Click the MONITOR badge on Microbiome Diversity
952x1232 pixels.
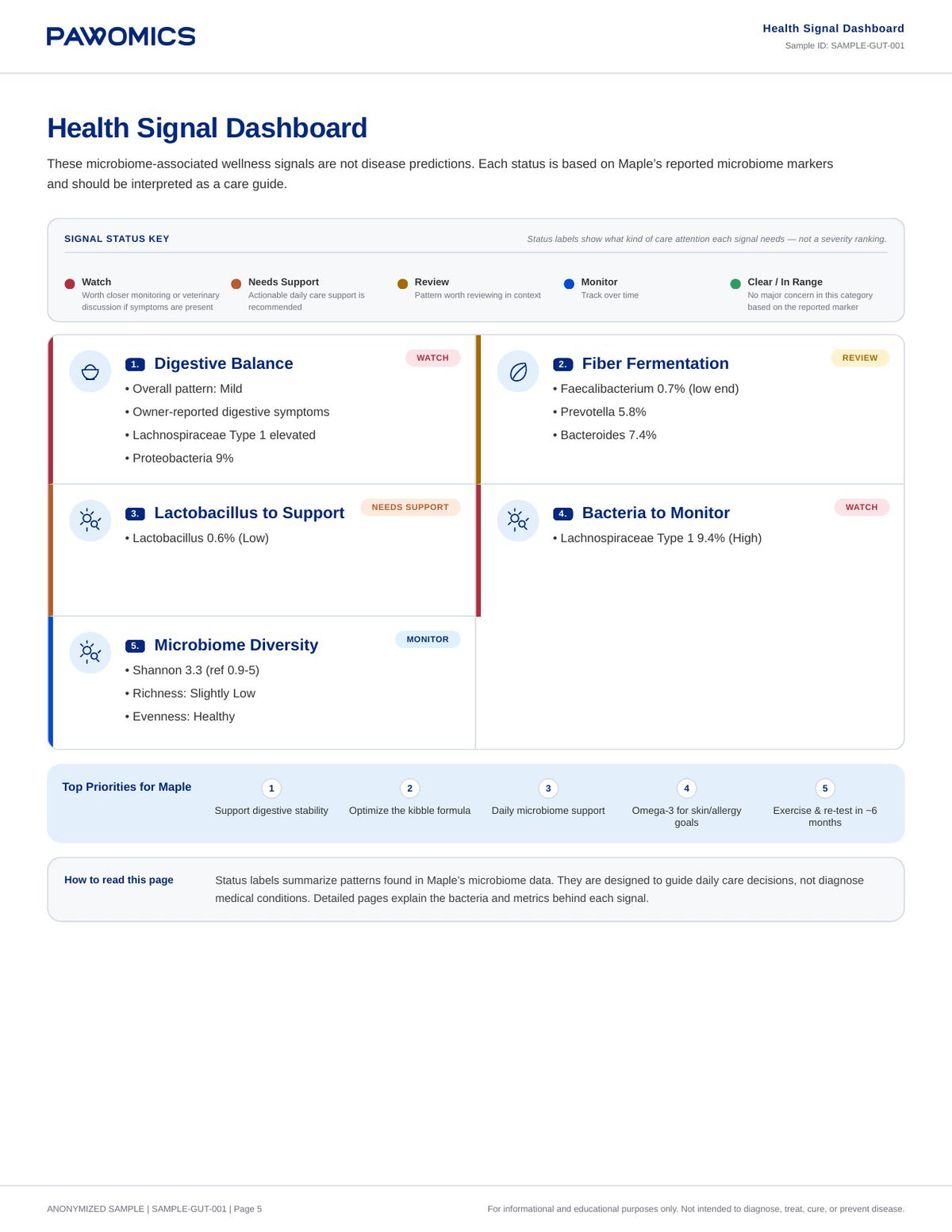(x=428, y=639)
